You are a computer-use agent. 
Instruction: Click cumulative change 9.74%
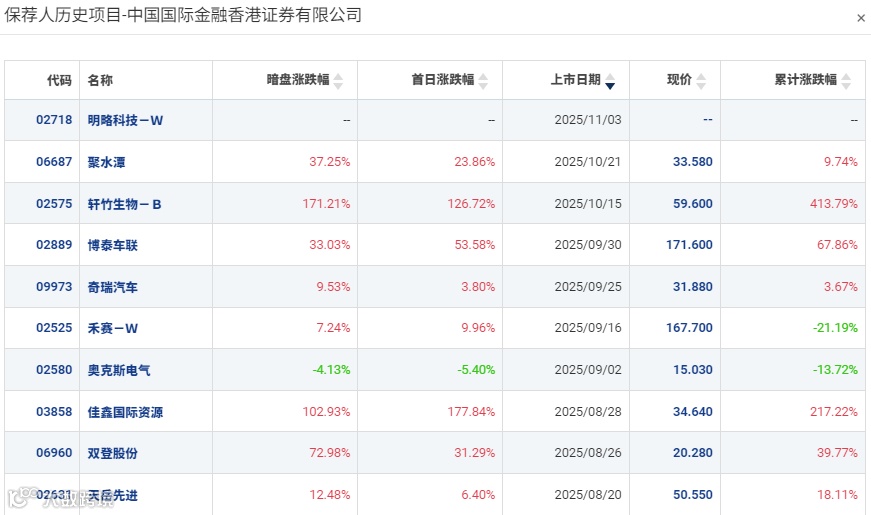click(840, 162)
